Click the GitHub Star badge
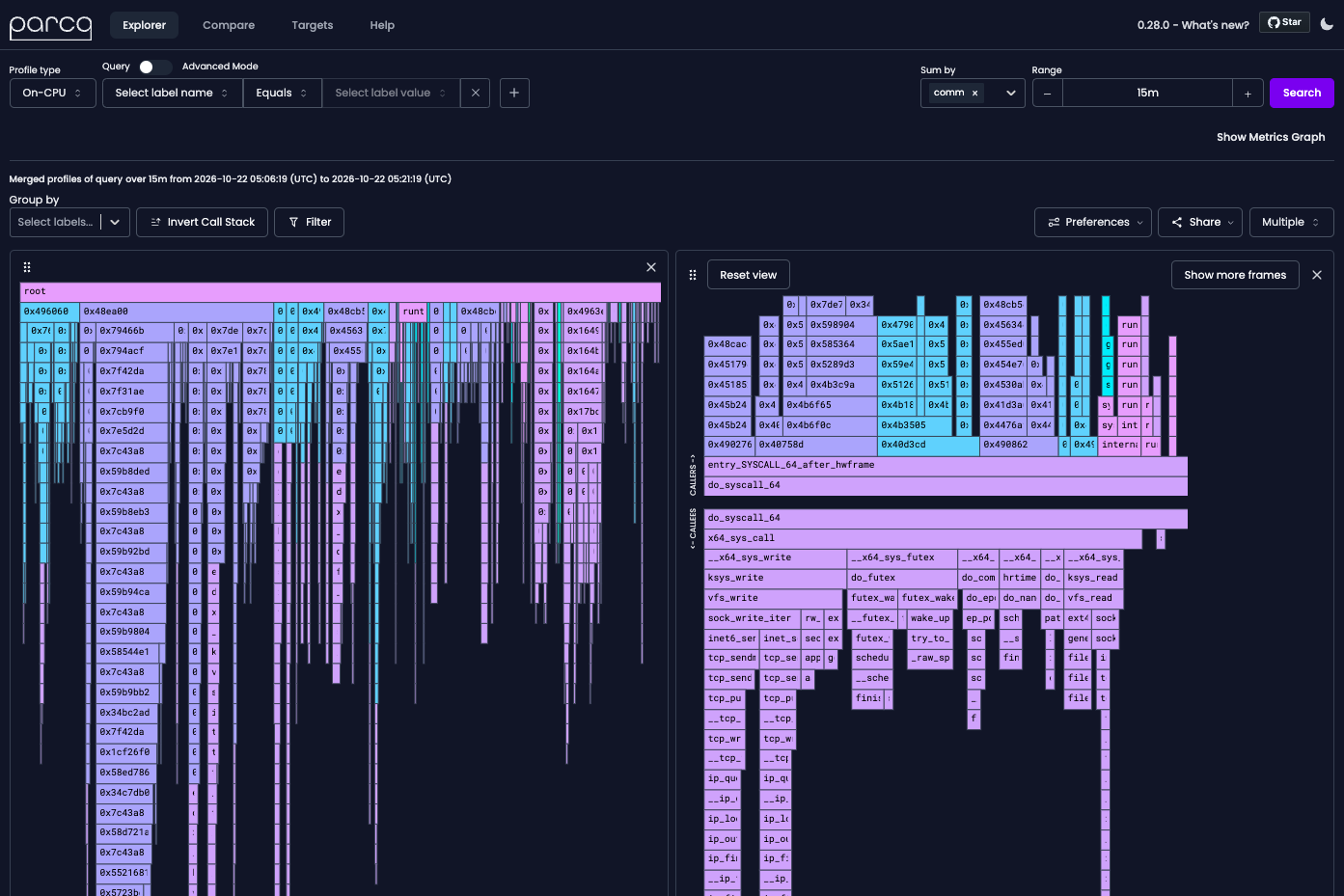The width and height of the screenshot is (1344, 896). point(1284,22)
